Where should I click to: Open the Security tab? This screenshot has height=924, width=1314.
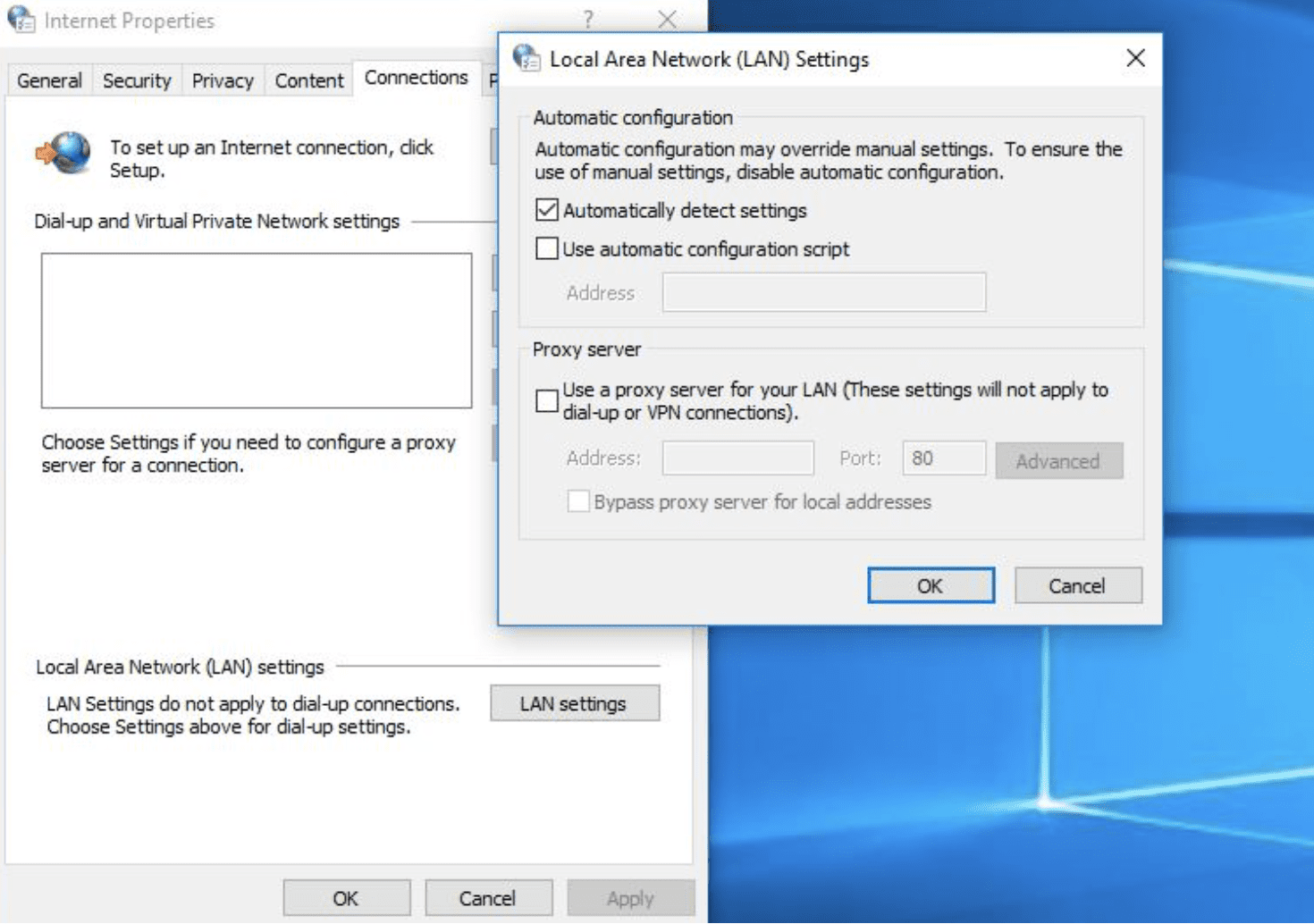(137, 80)
